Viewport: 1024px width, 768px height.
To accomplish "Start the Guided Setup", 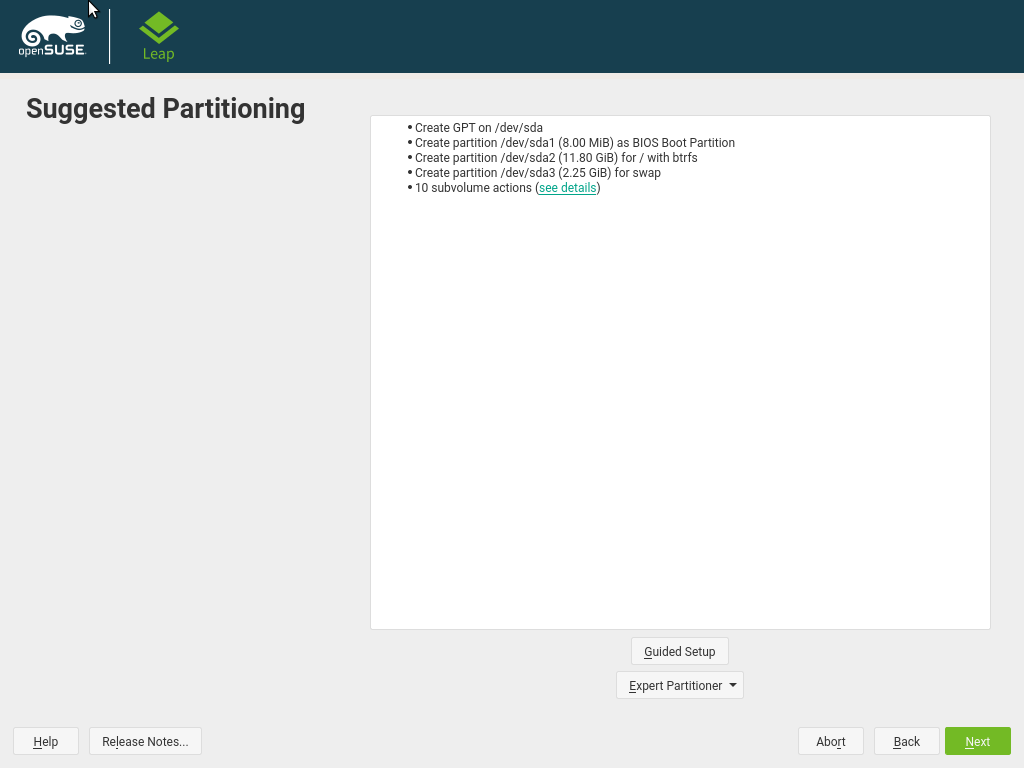I will [679, 651].
